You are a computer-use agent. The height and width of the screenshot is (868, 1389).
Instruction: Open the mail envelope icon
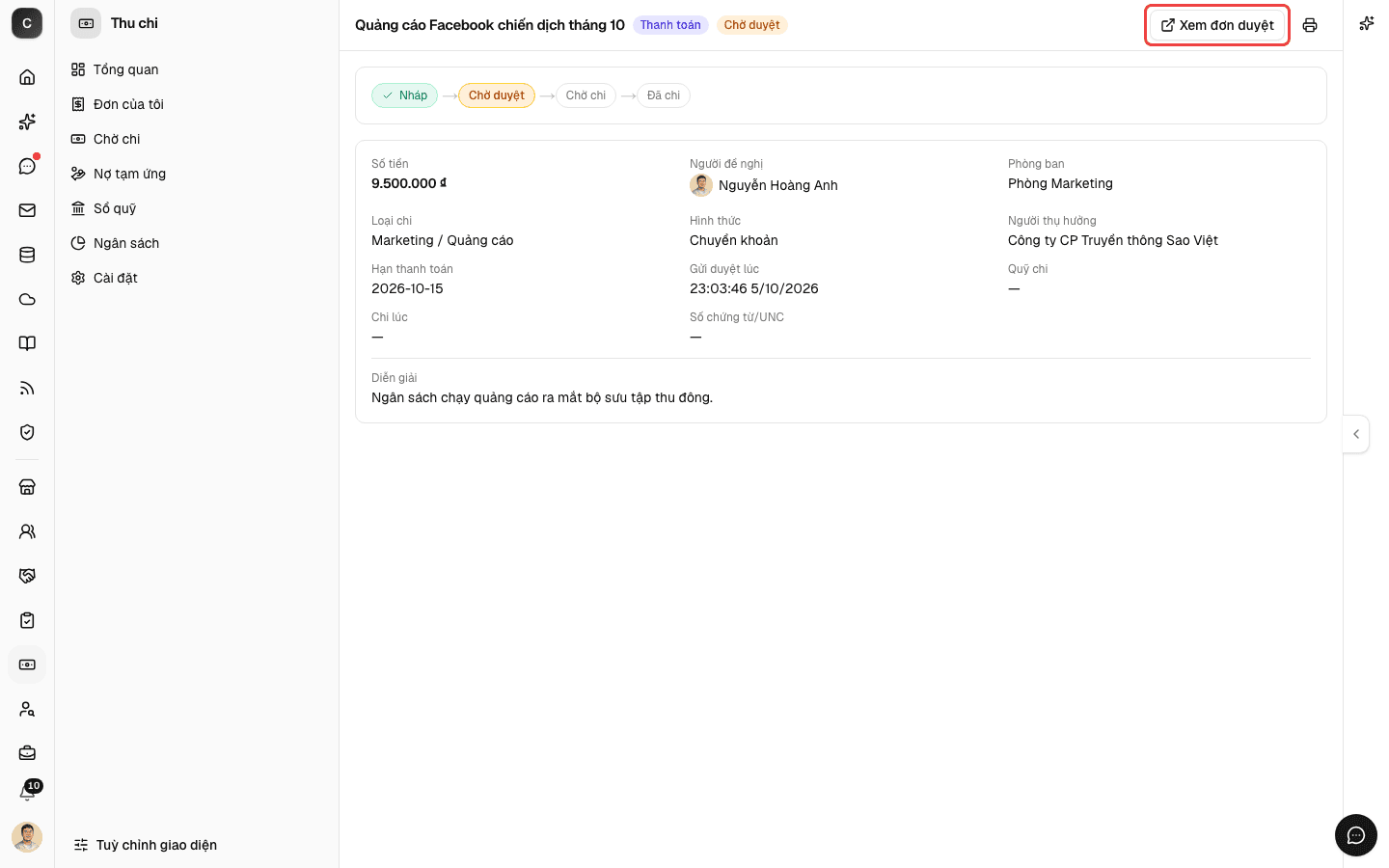27,210
